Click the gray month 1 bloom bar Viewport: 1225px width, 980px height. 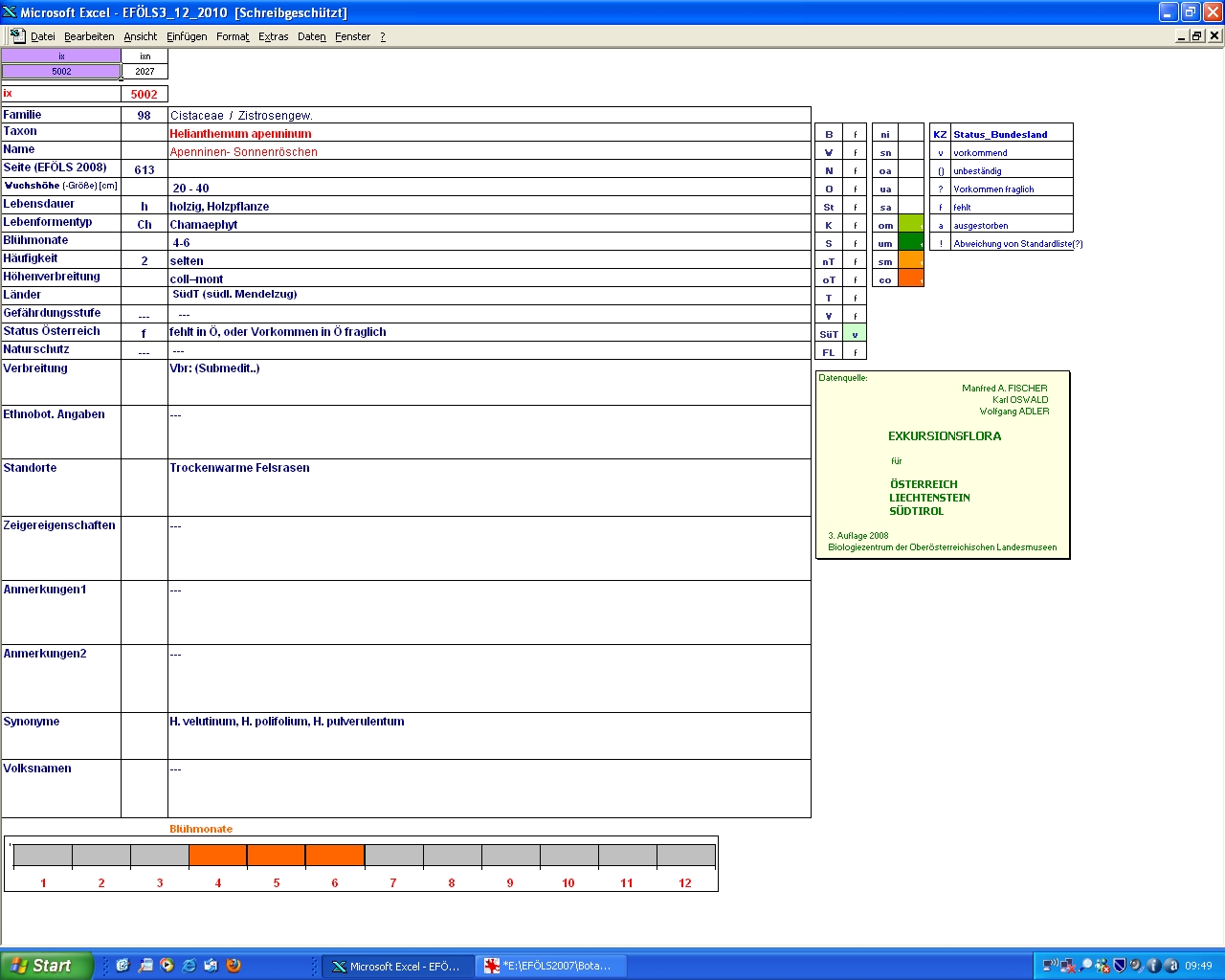43,856
